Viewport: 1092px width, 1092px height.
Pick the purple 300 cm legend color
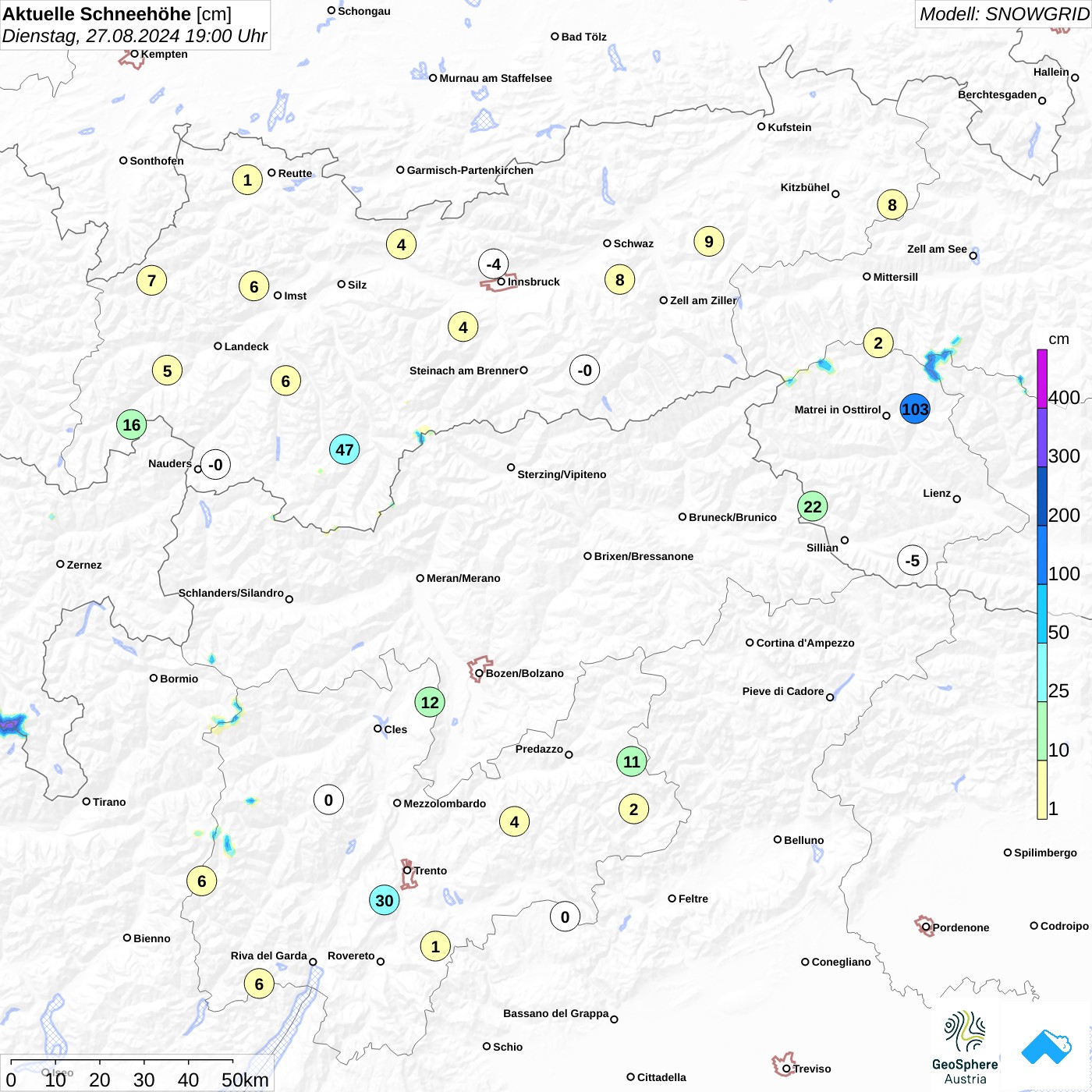click(1042, 438)
